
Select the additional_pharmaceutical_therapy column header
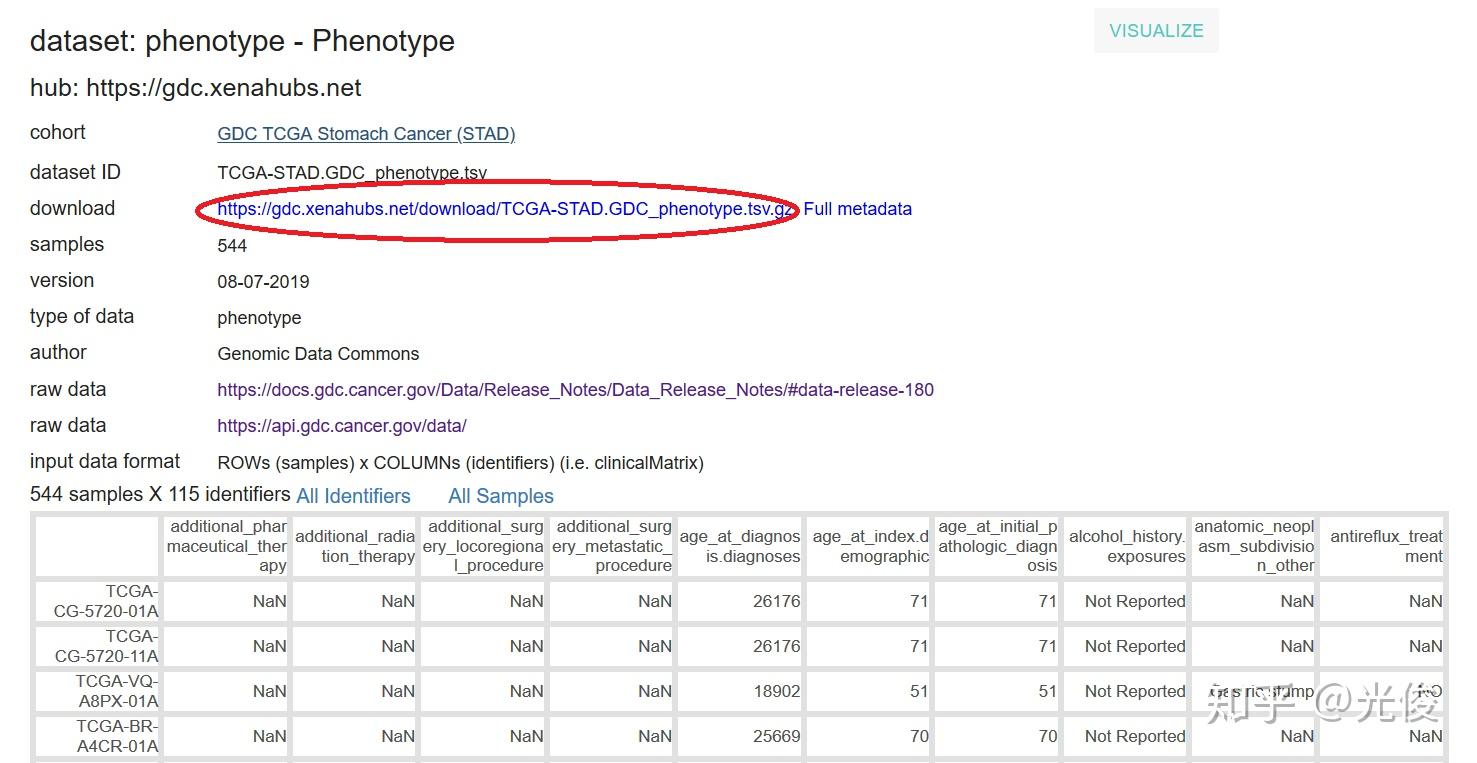click(227, 546)
